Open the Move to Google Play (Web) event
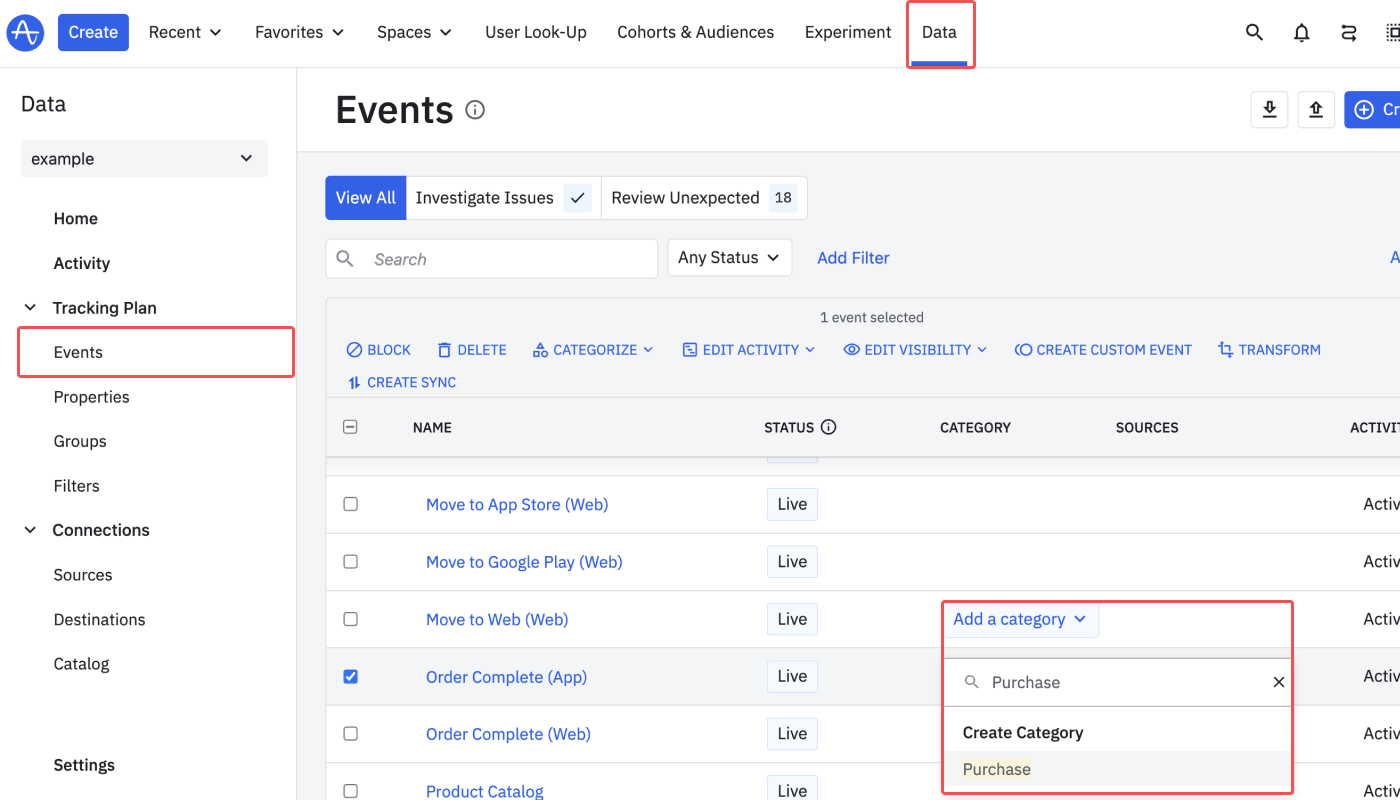Screen dimensions: 1400x800 [524, 562]
